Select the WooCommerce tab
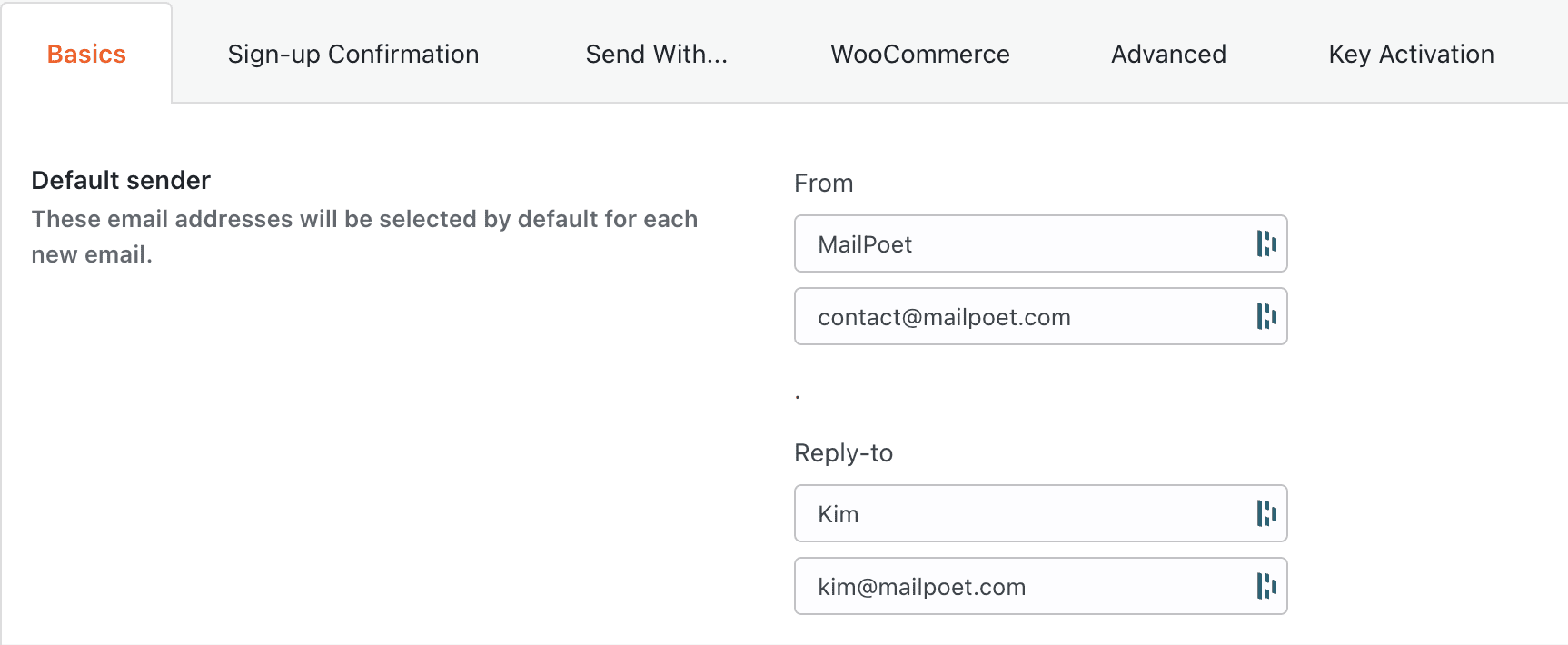 click(x=919, y=55)
